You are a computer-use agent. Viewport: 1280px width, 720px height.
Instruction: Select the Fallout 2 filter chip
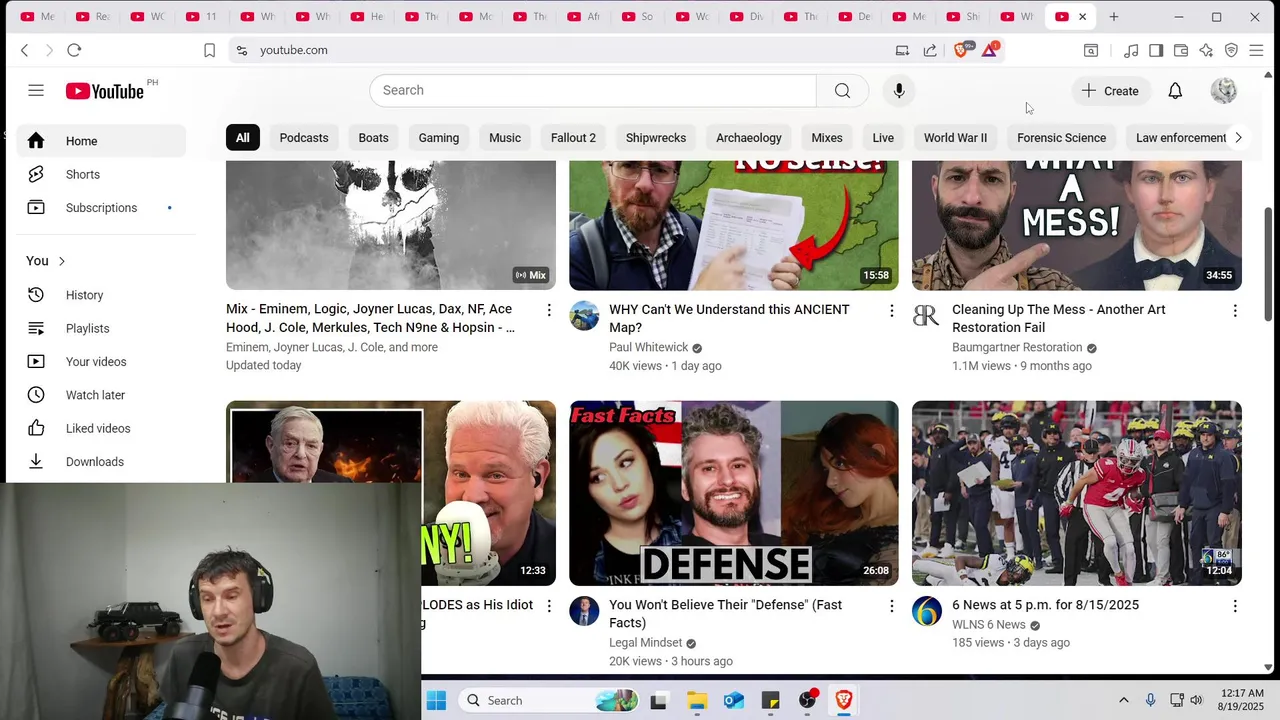pyautogui.click(x=573, y=138)
